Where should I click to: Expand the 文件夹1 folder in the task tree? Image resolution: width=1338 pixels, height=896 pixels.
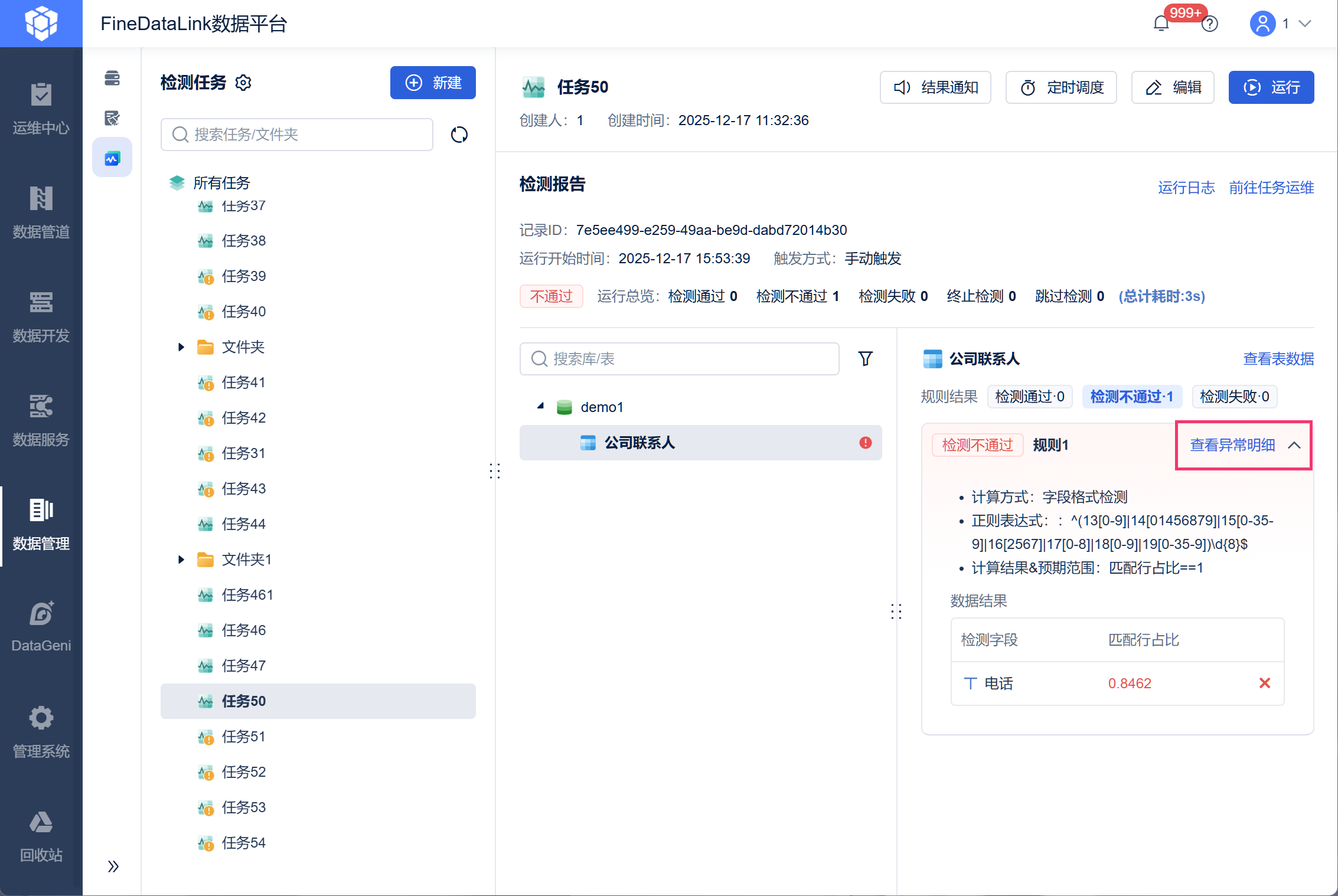[x=181, y=560]
